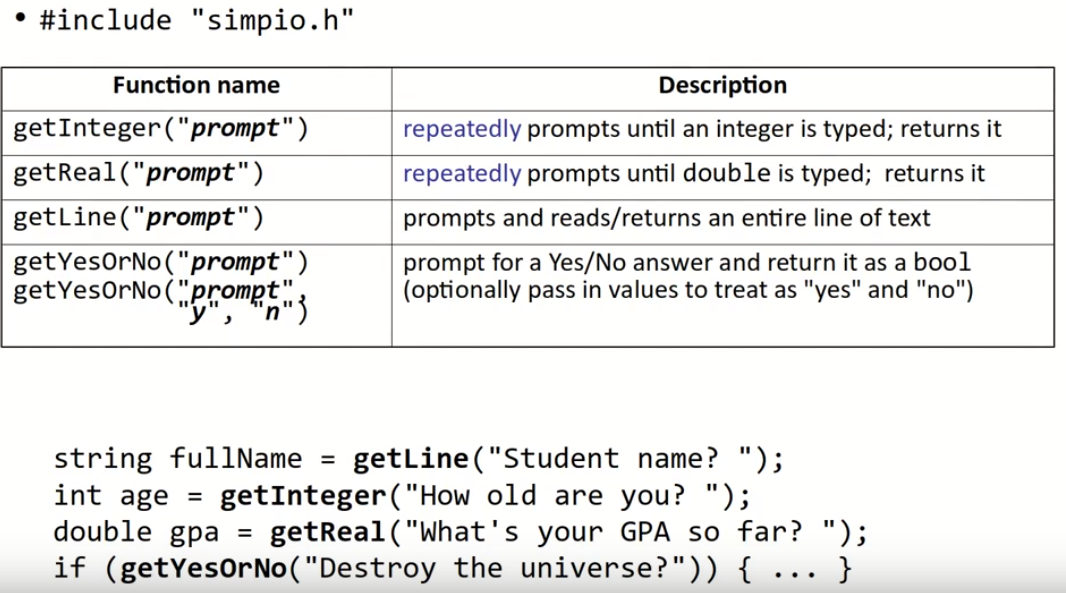1066x593 pixels.
Task: Click the "string fullName" code line
Action: point(177,459)
